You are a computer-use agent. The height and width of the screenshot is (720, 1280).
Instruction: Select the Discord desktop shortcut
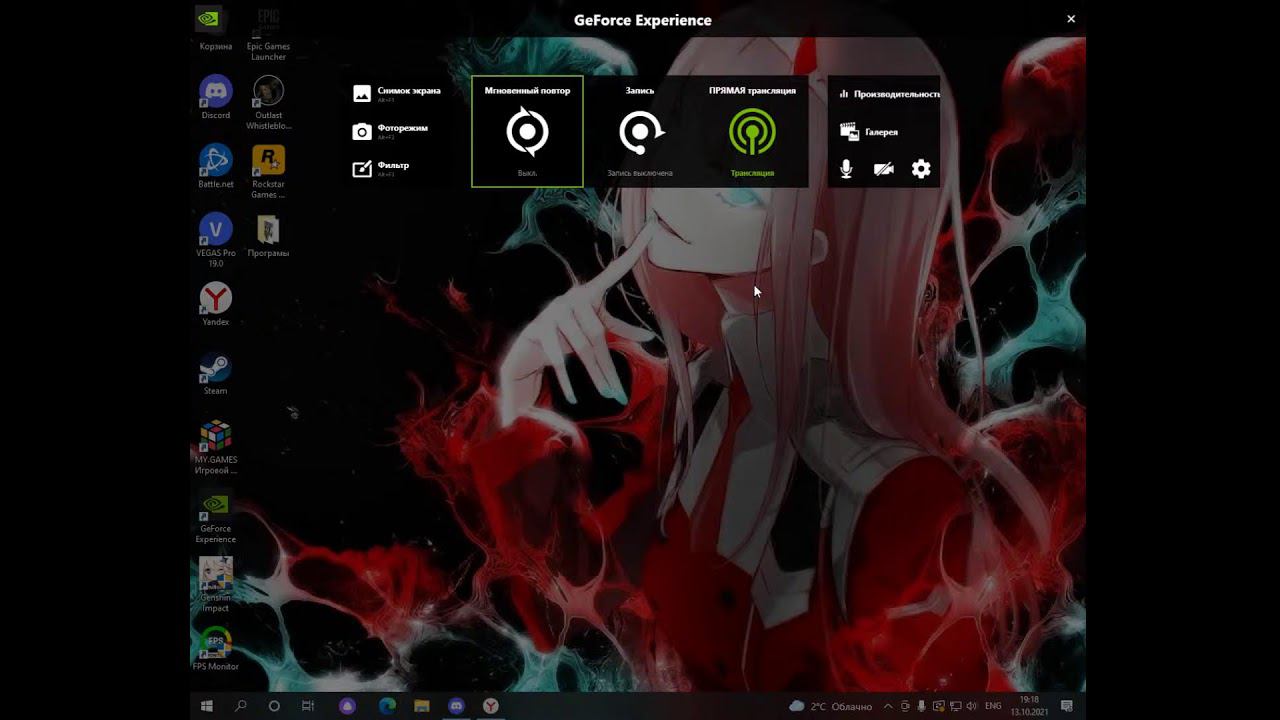(216, 97)
